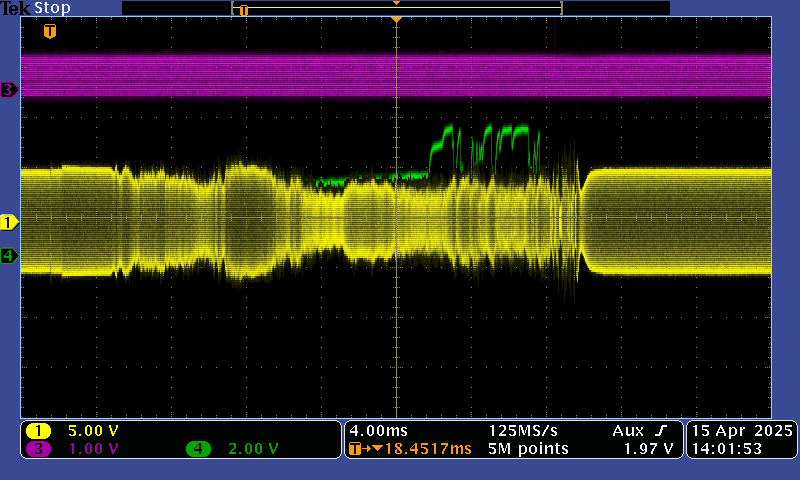Image resolution: width=800 pixels, height=480 pixels.
Task: Click the green channel 4 ground marker
Action: pyautogui.click(x=9, y=256)
